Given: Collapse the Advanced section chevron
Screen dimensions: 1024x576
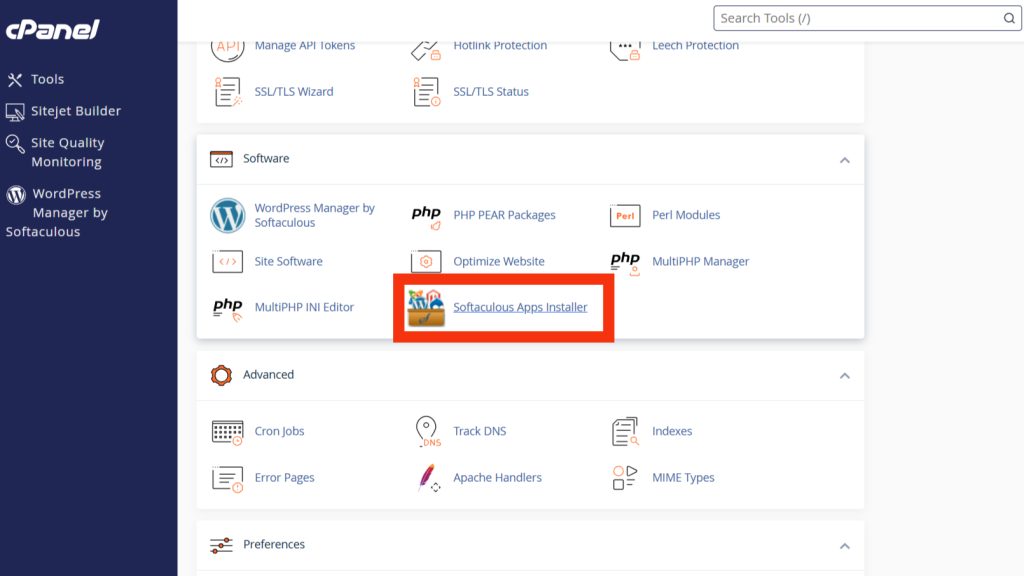Looking at the screenshot, I should (844, 376).
